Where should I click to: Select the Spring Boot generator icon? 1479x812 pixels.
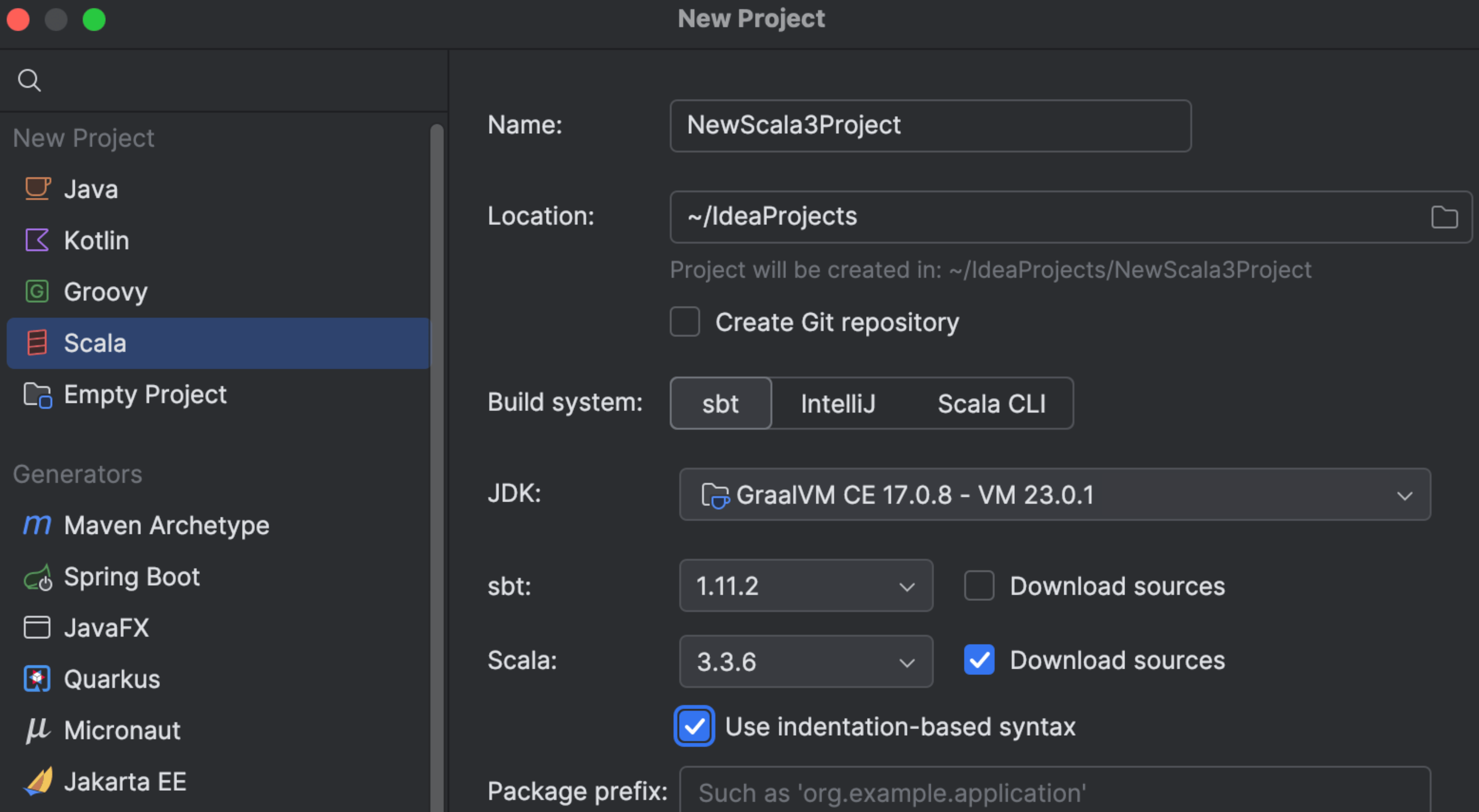pos(38,577)
